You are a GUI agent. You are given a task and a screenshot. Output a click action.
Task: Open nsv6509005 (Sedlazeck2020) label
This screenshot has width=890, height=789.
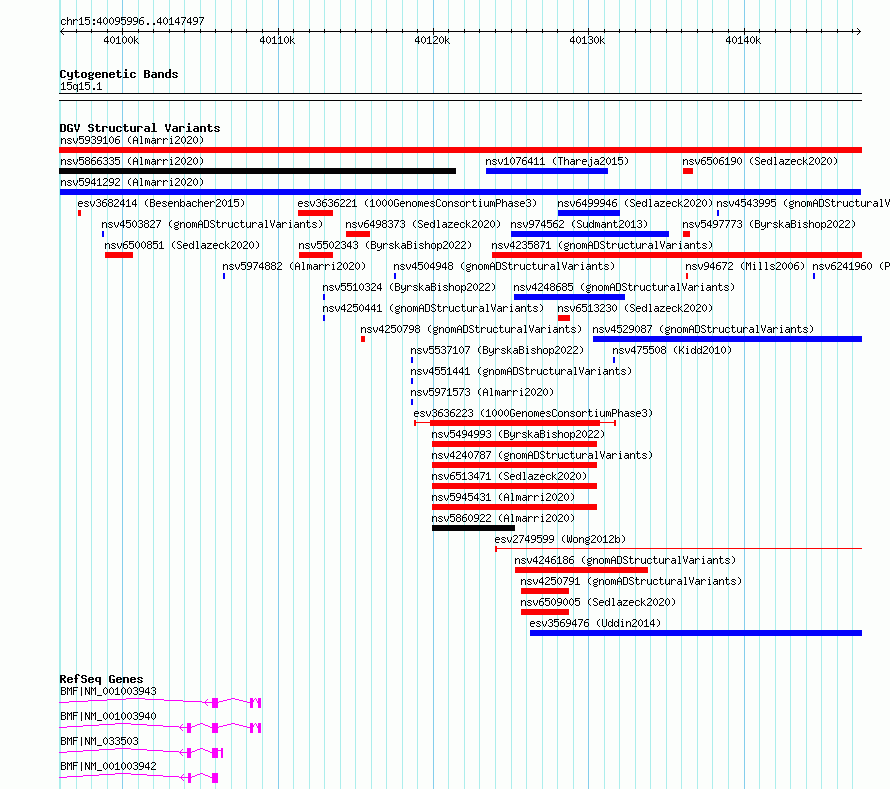[x=598, y=602]
